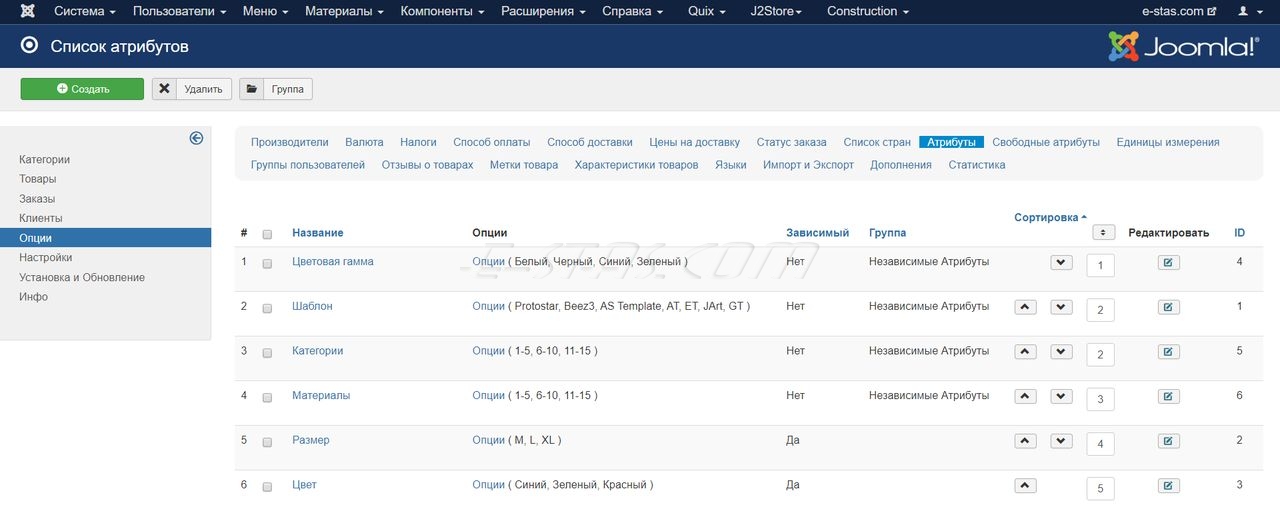Open the Система dropdown menu
The image size is (1280, 509).
(x=85, y=11)
